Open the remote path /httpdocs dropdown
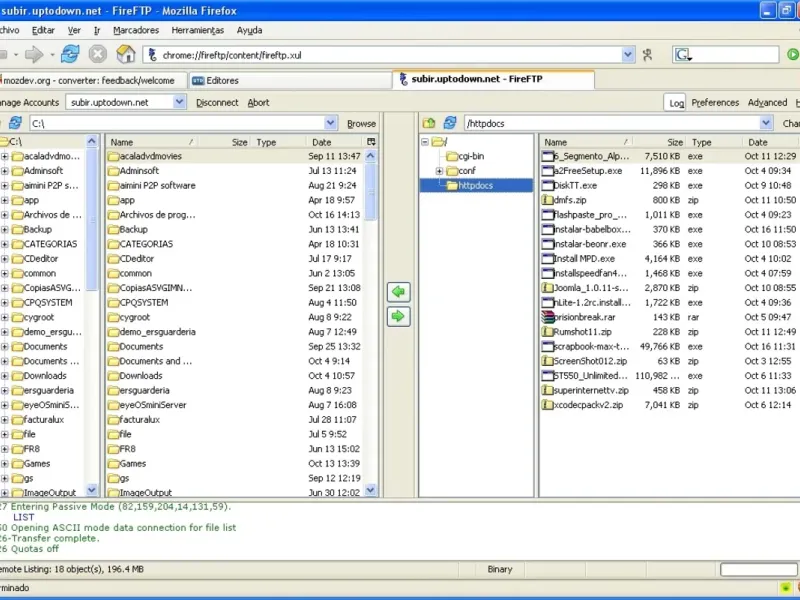 766,123
